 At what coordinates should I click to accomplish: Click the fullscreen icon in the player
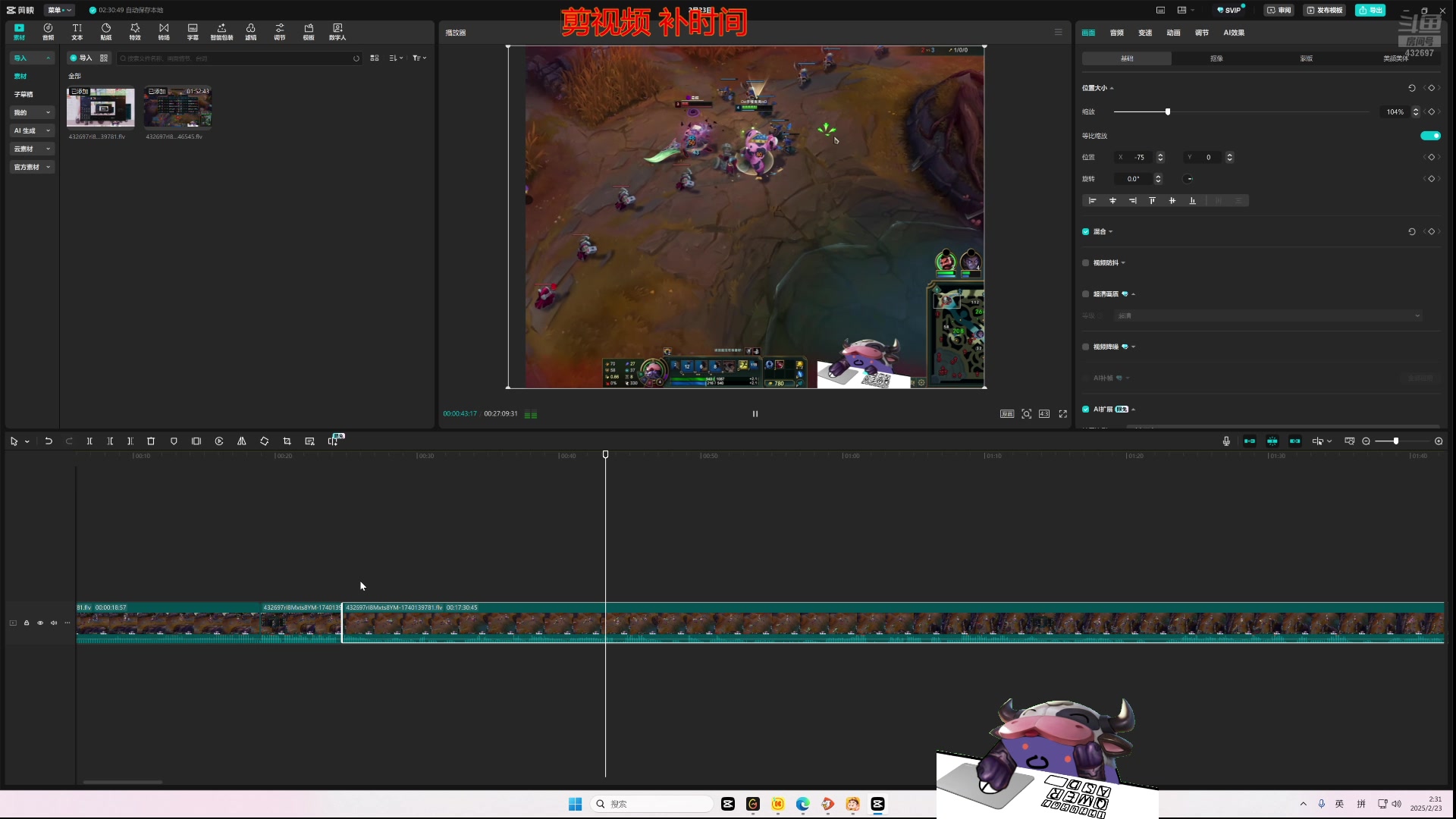[1063, 414]
